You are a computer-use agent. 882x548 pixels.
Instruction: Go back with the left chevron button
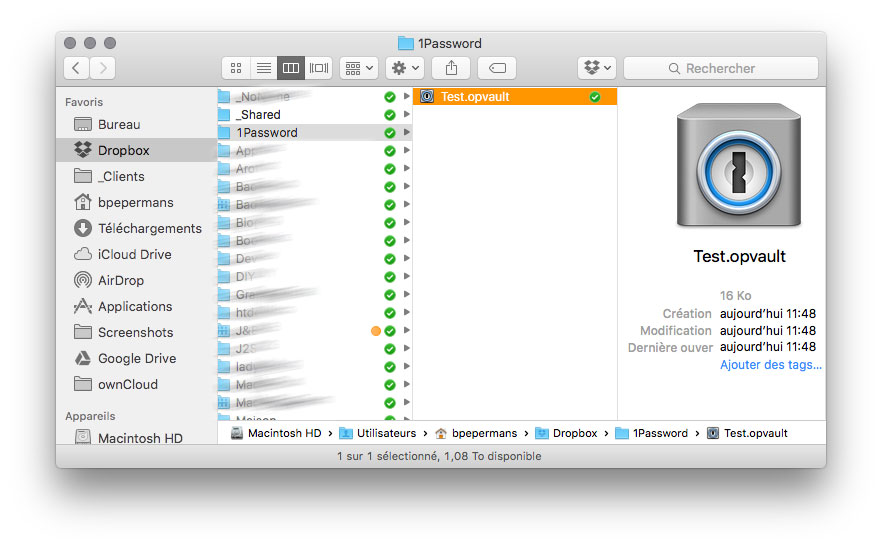76,68
